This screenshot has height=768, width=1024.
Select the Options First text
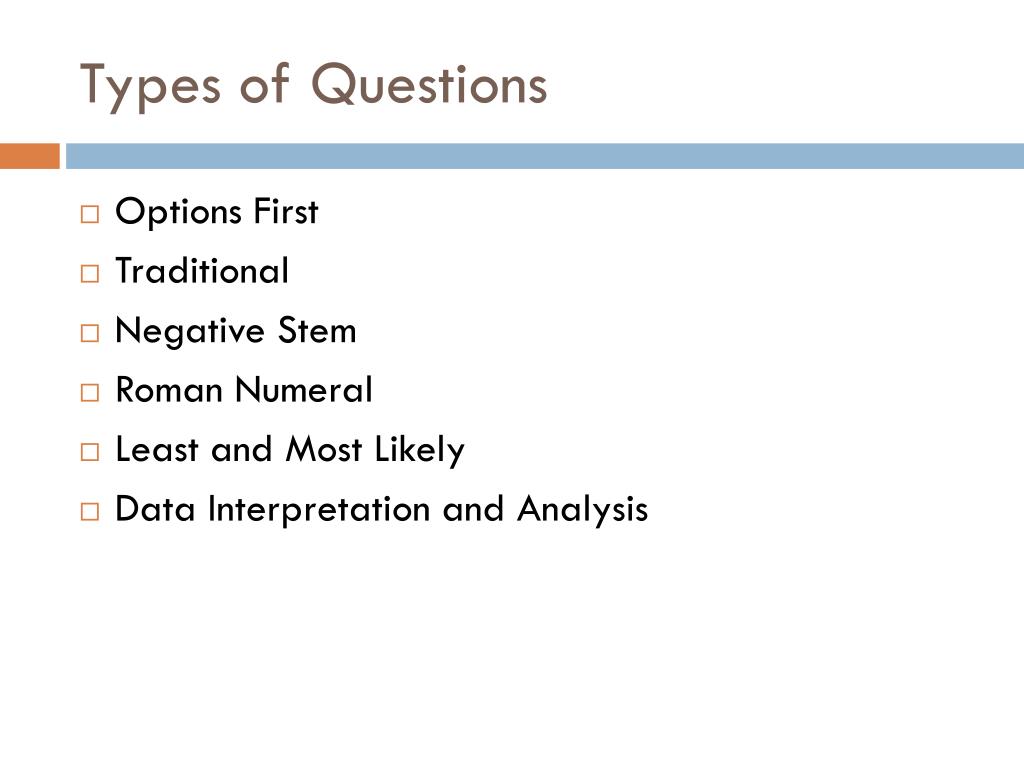click(x=217, y=212)
